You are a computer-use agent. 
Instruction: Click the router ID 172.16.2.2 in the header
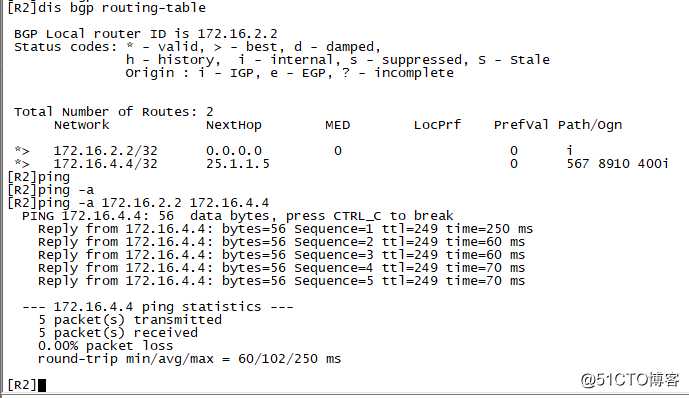point(237,34)
